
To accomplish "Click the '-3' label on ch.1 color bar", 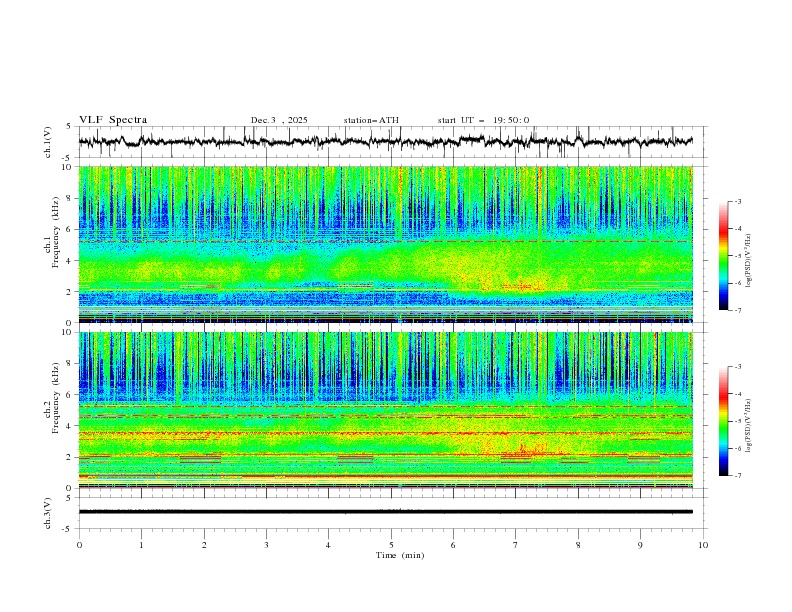I will 737,201.
